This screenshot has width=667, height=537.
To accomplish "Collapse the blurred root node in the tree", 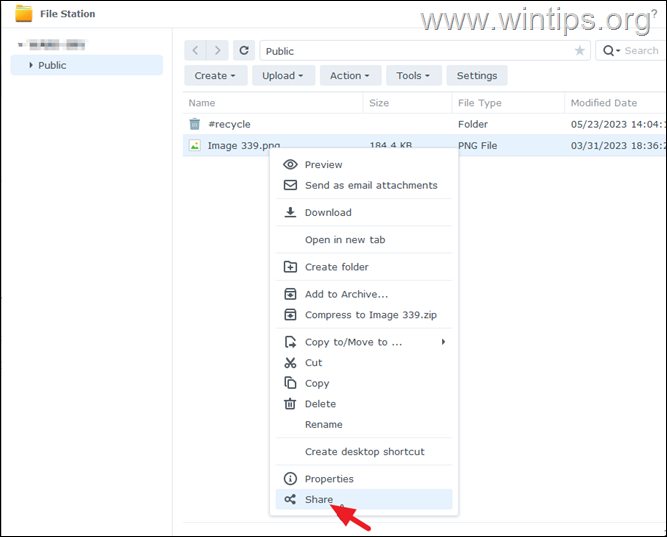I will click(20, 45).
